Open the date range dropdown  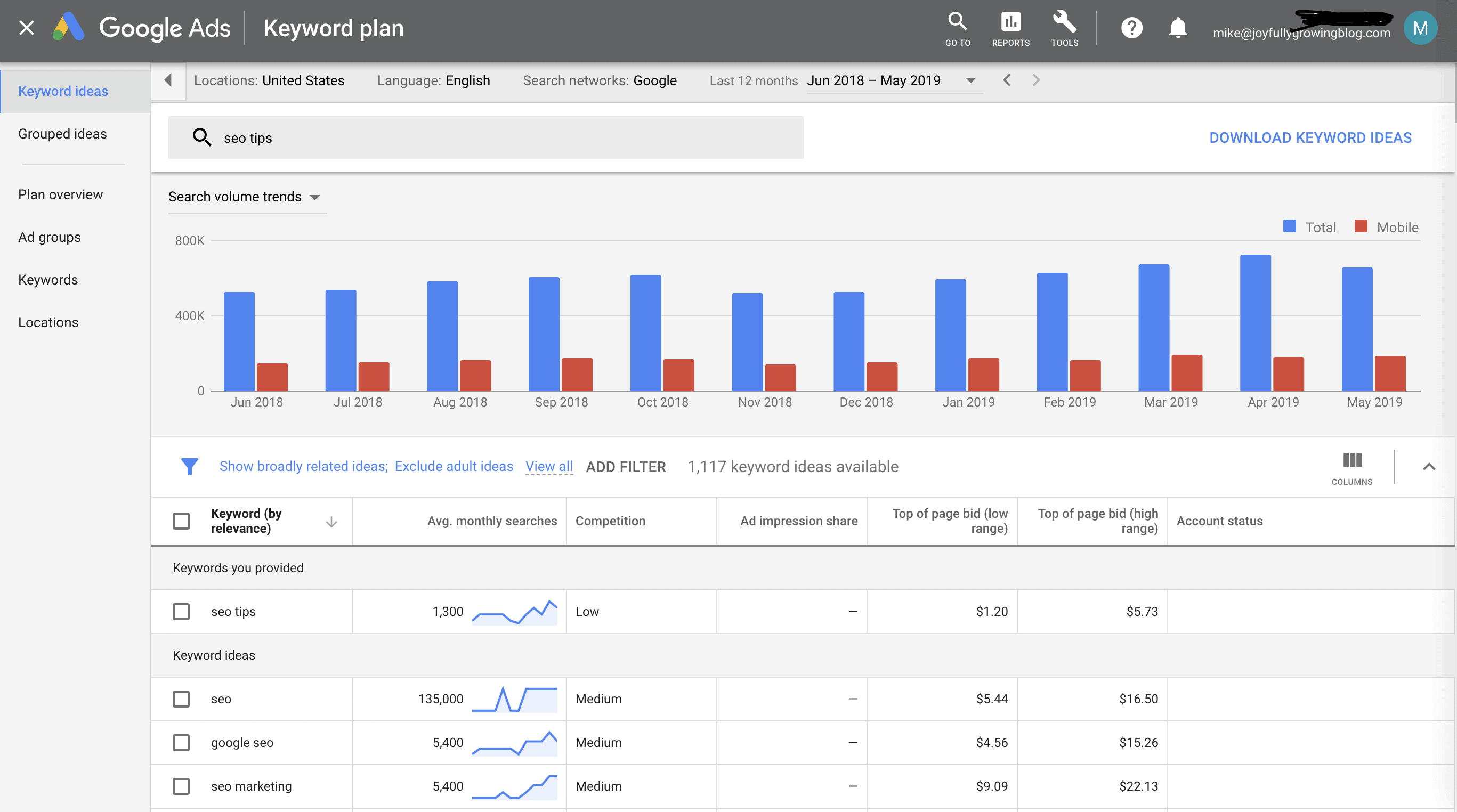pos(894,80)
